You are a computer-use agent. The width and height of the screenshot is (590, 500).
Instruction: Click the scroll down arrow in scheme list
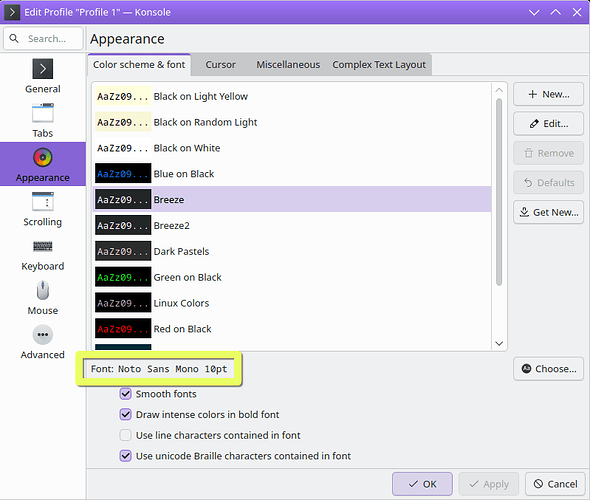pyautogui.click(x=499, y=343)
